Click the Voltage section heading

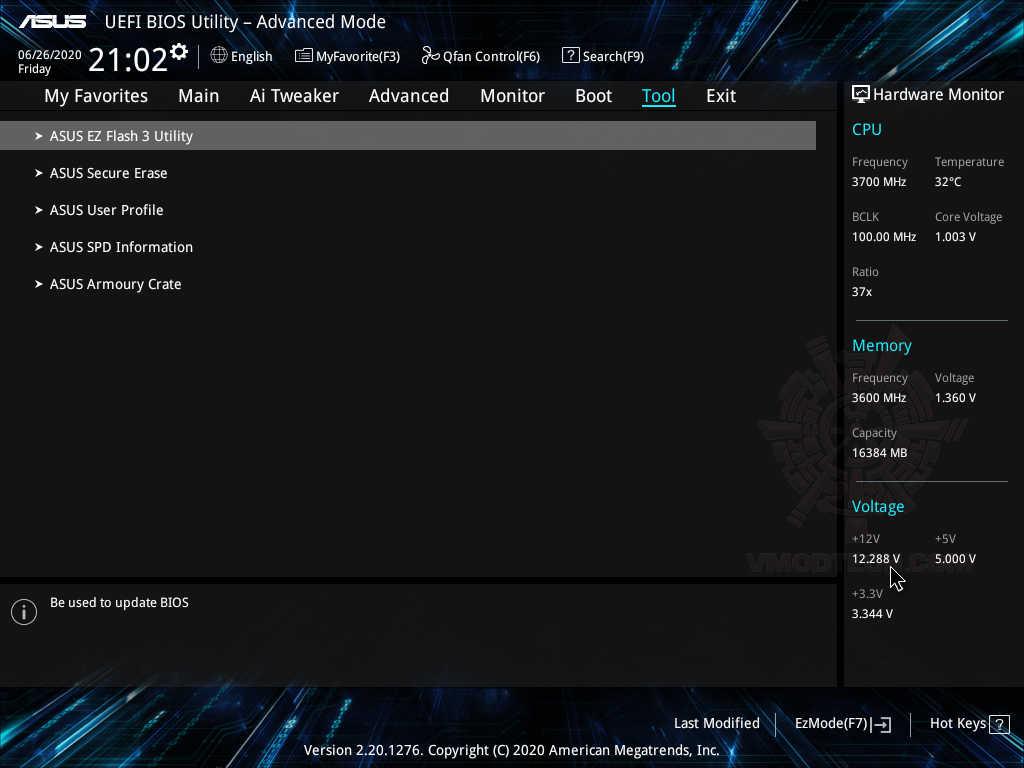[878, 506]
